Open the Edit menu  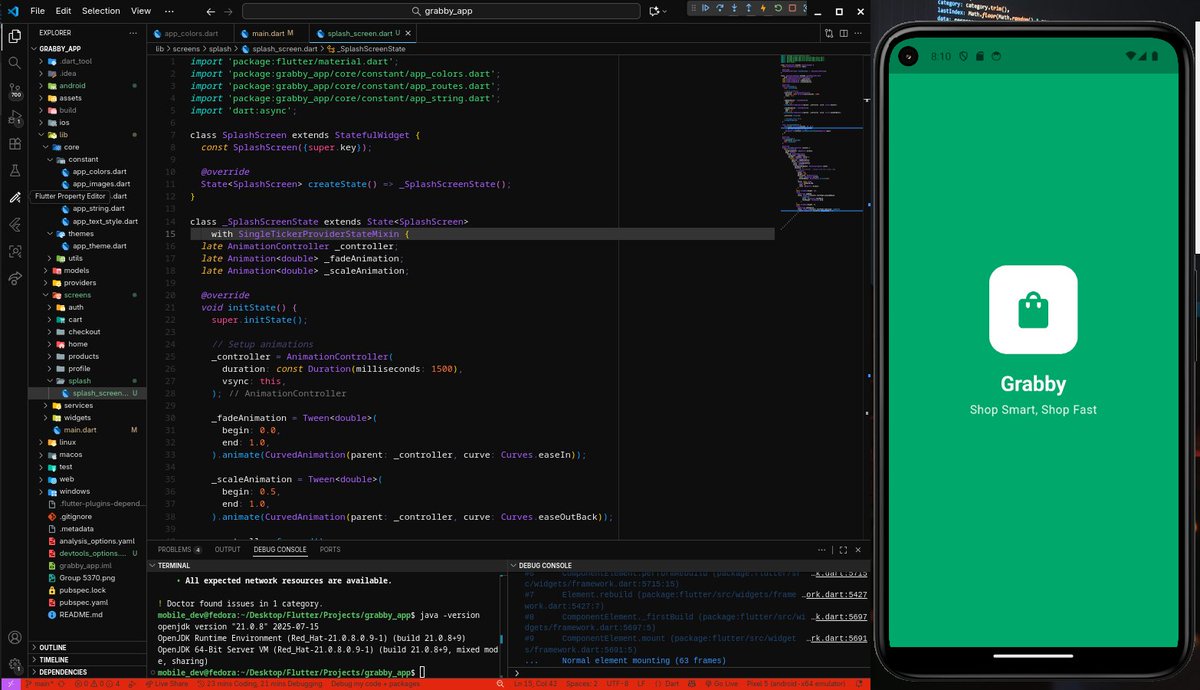(x=63, y=11)
